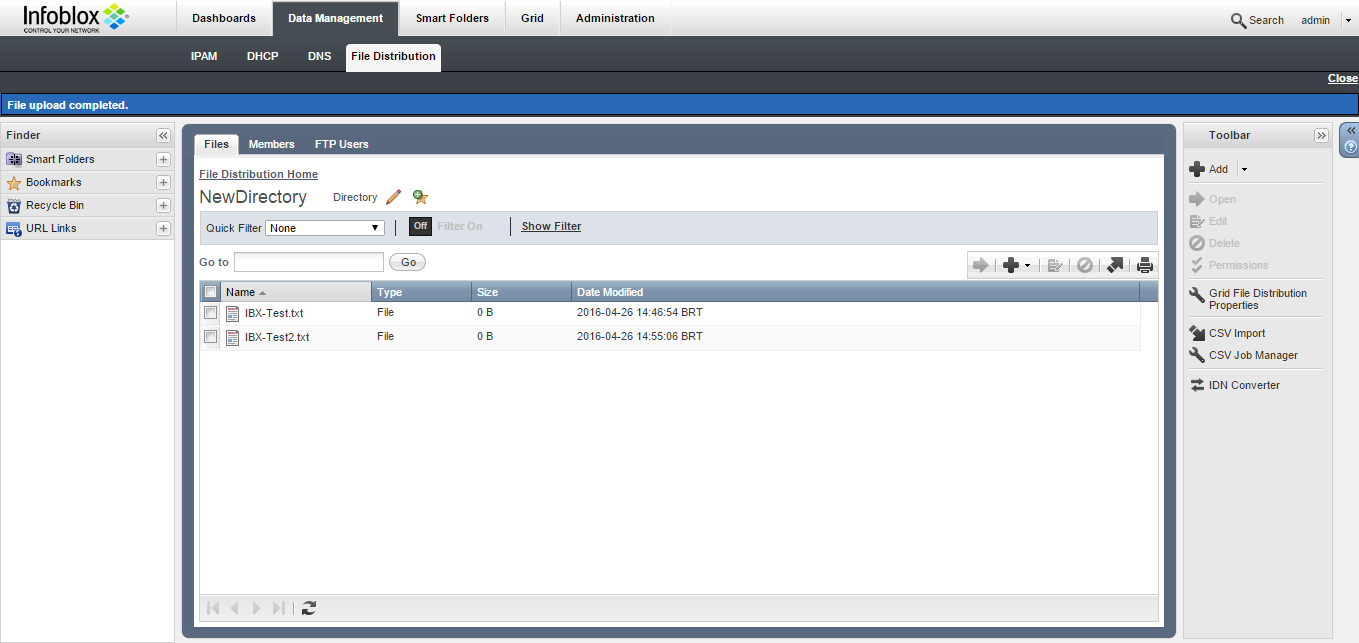Click the Go to input field
Image resolution: width=1359 pixels, height=643 pixels.
coord(308,262)
